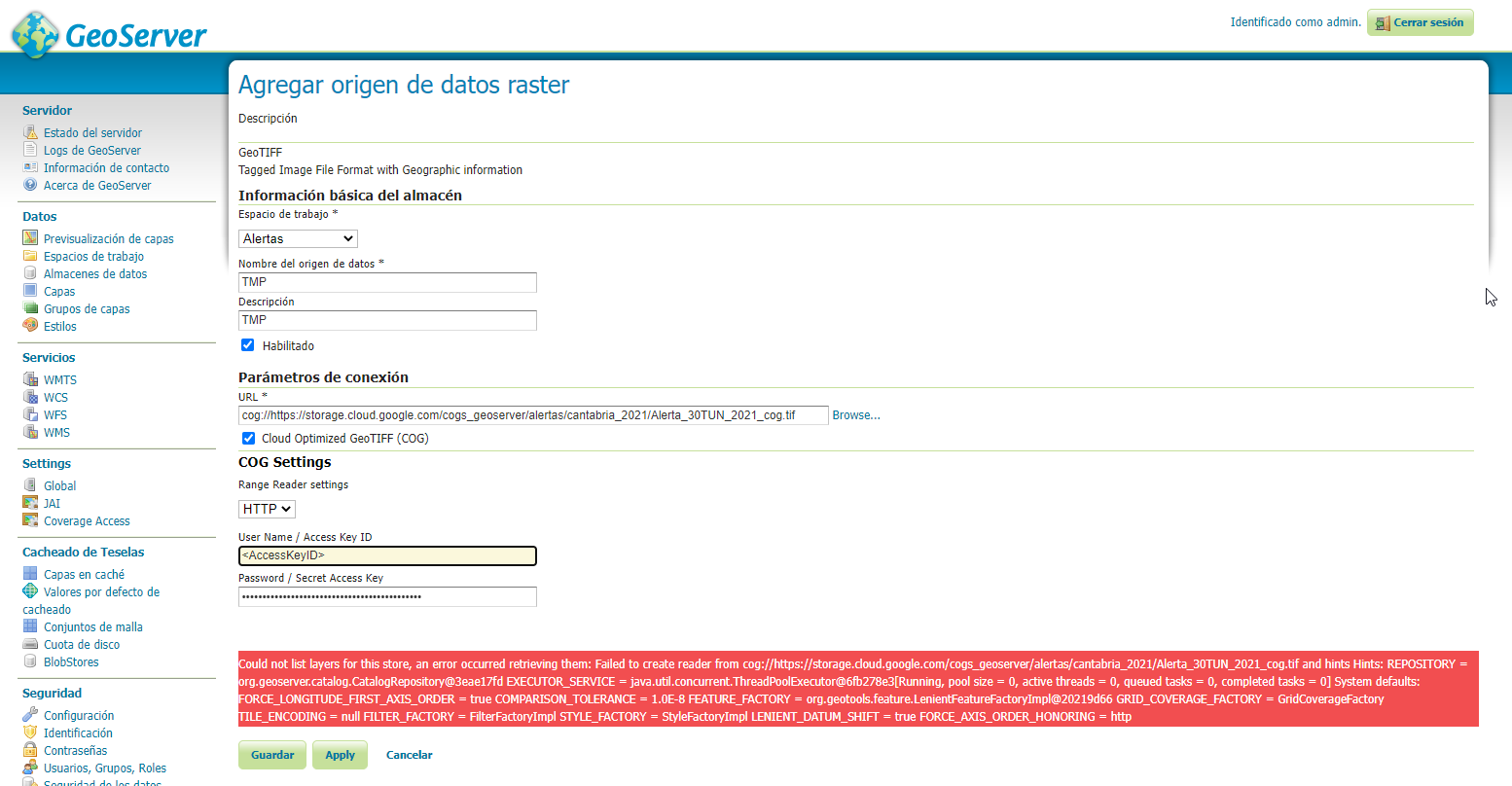Open the Range Reader HTTP dropdown
Image resolution: width=1512 pixels, height=786 pixels.
(x=267, y=509)
